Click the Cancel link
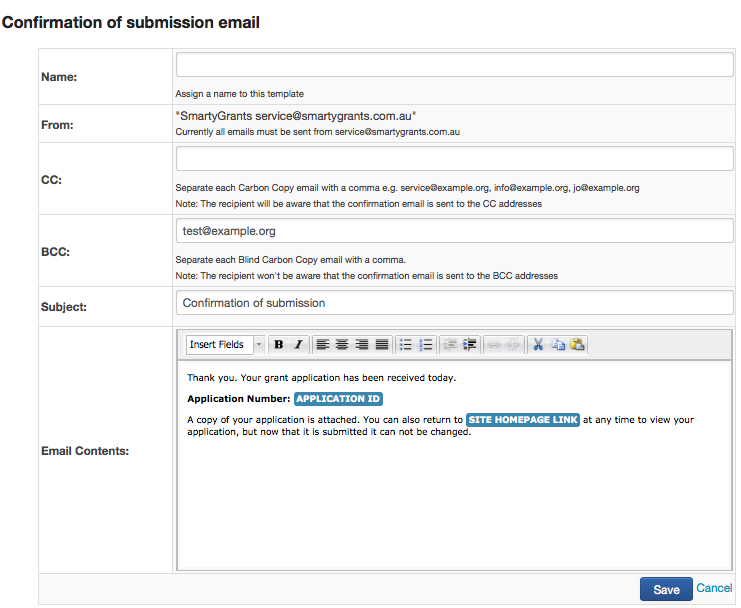The height and width of the screenshot is (608, 741). tap(714, 589)
